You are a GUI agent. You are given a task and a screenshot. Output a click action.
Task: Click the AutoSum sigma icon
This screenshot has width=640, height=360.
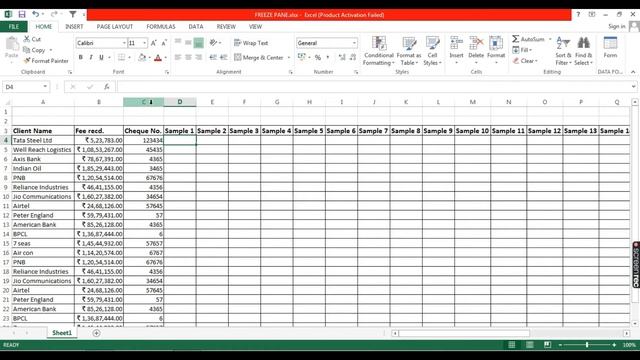click(516, 39)
